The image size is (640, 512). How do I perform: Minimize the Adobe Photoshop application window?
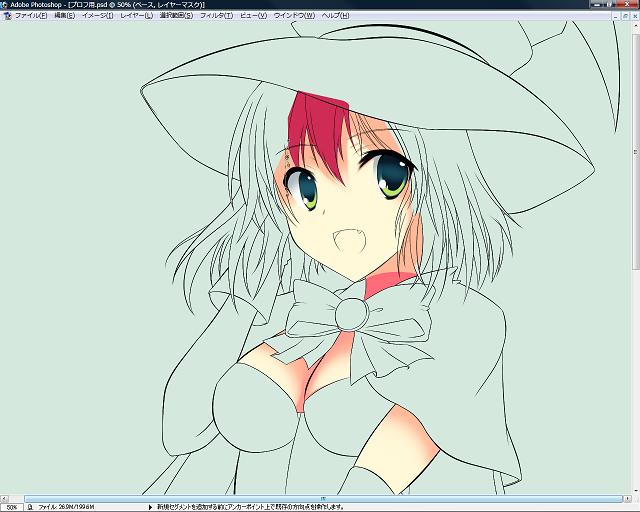(x=598, y=4)
